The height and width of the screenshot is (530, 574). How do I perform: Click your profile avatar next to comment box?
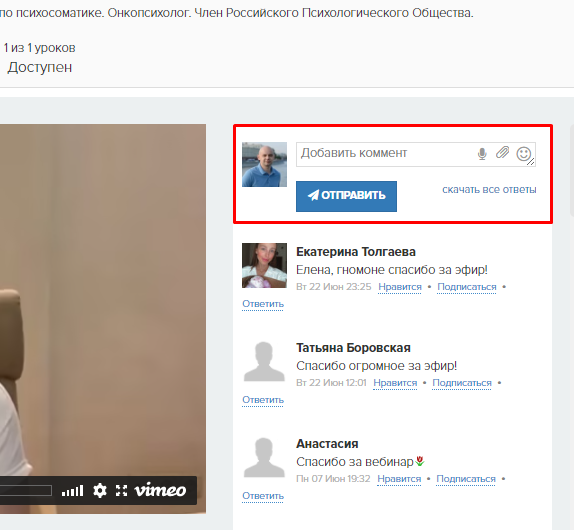click(264, 165)
